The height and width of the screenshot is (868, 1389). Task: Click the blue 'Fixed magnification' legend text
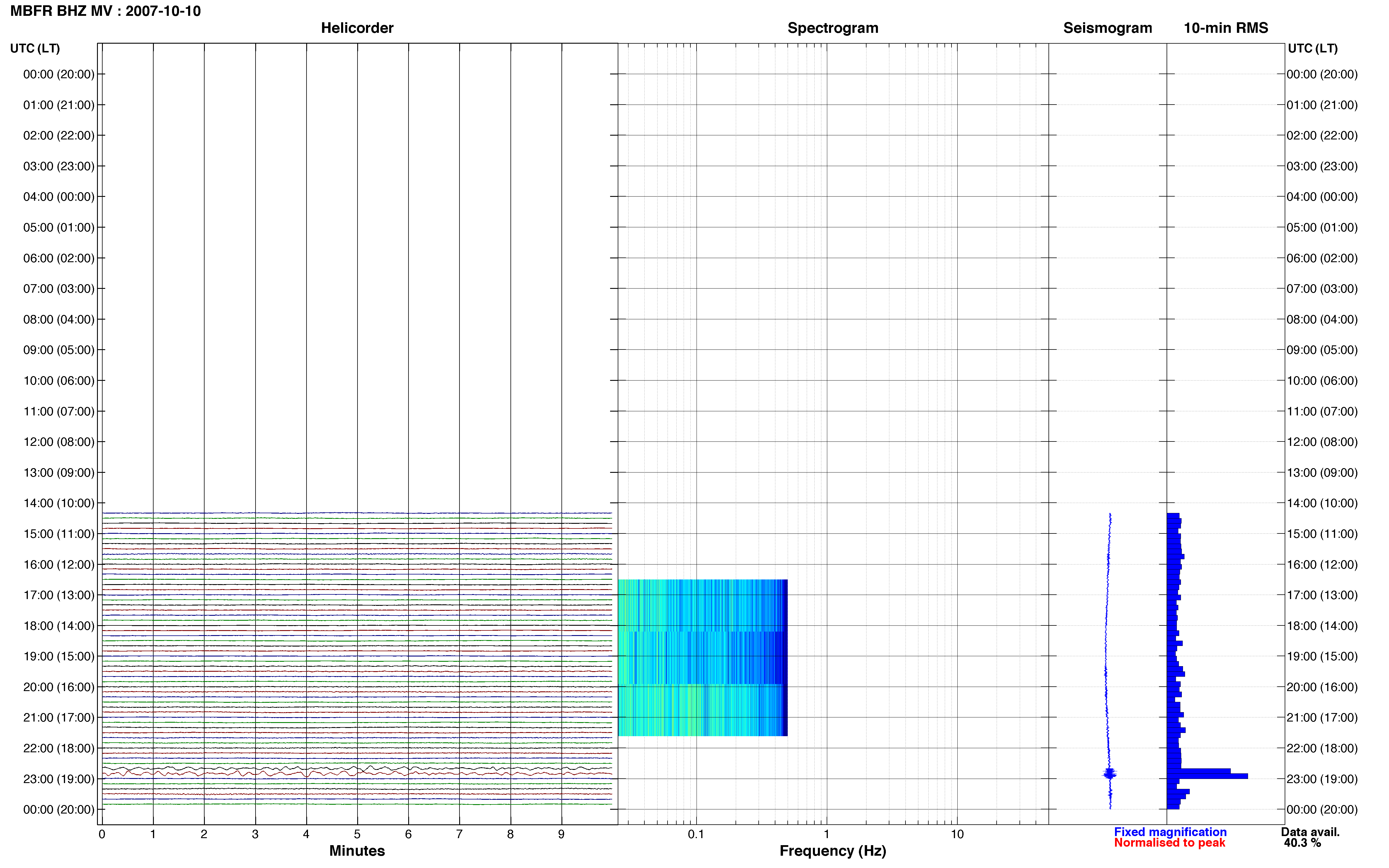1170,832
